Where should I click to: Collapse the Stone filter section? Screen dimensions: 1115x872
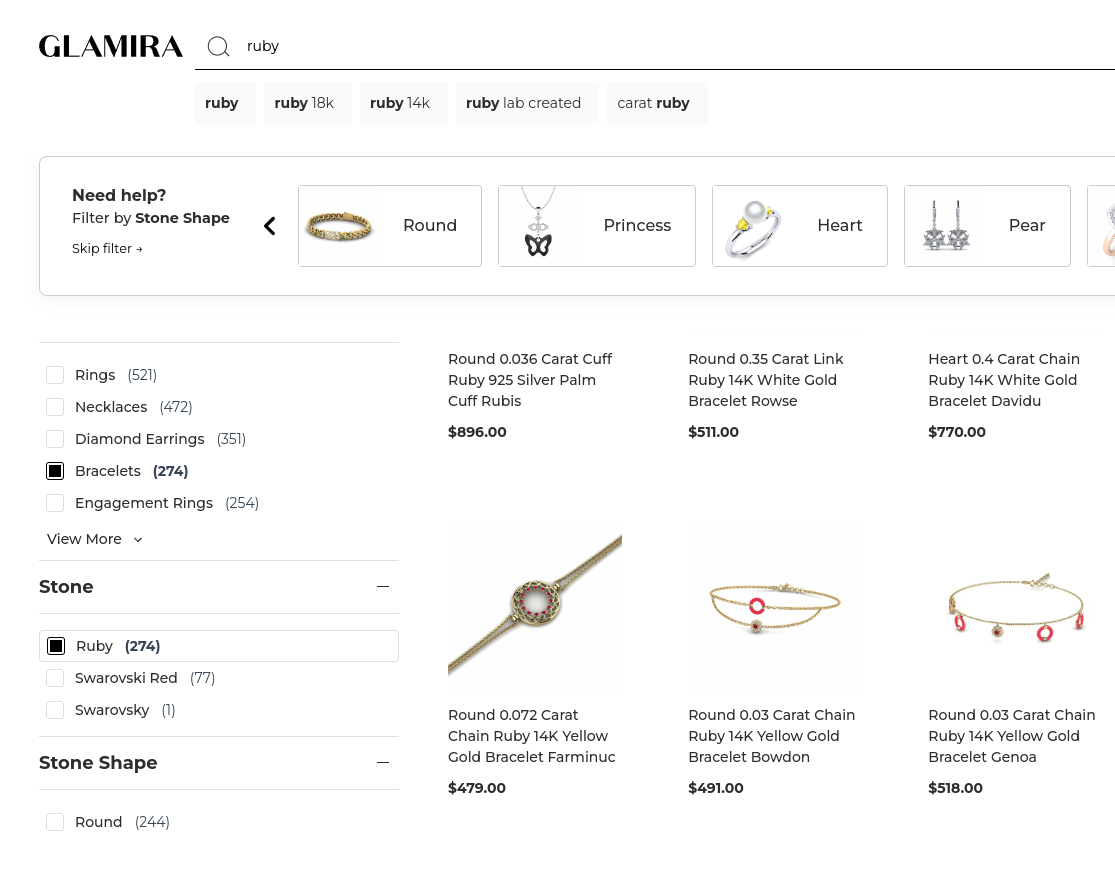(383, 587)
